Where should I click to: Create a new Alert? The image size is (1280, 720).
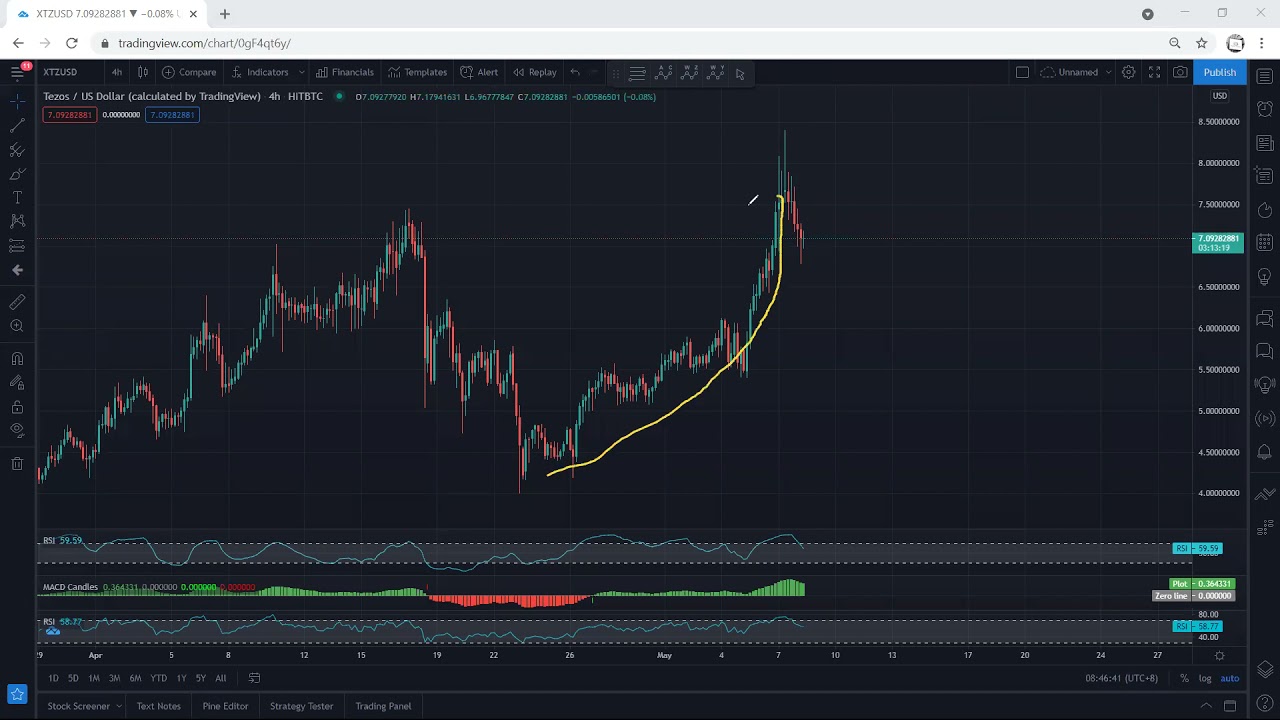point(479,72)
